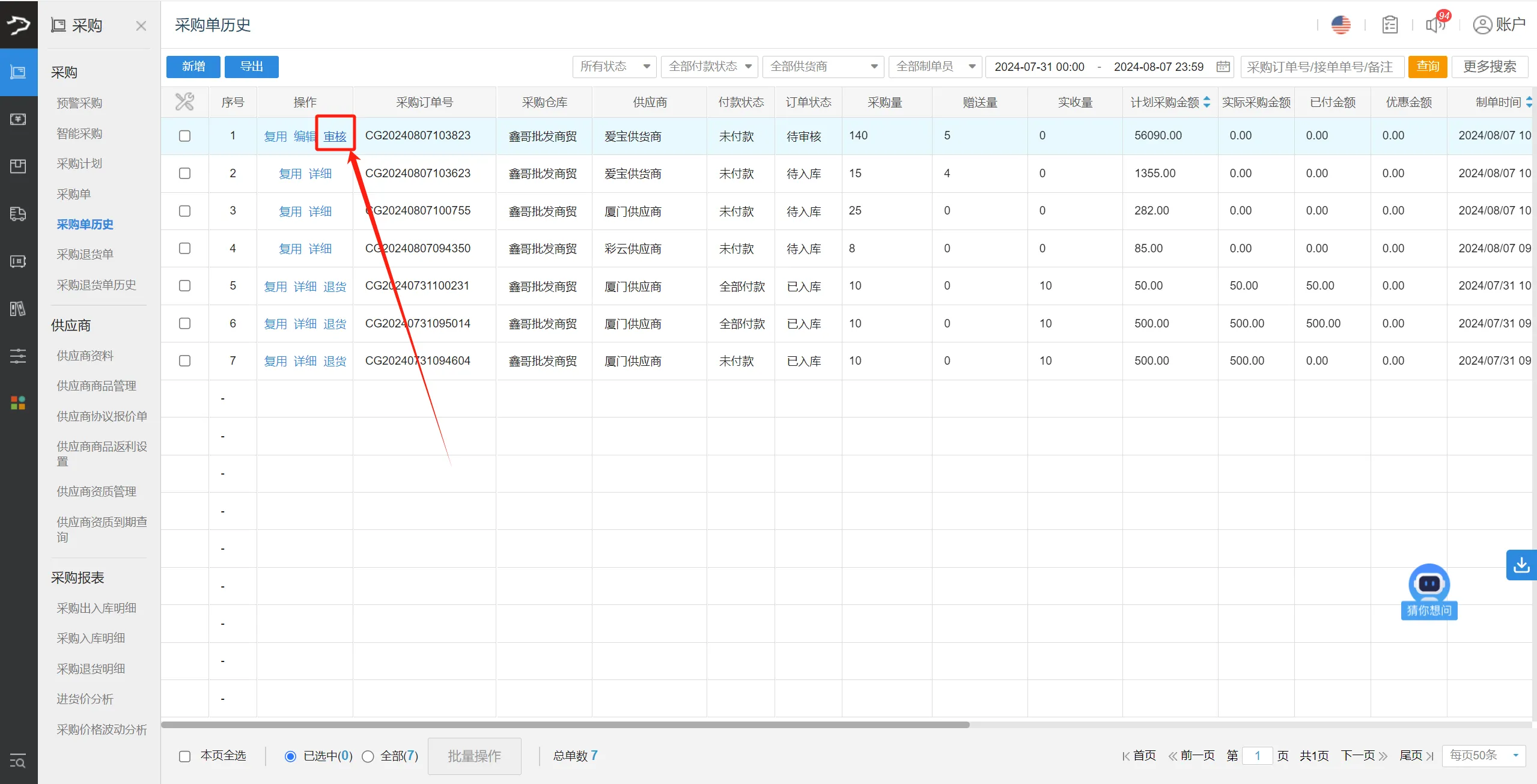This screenshot has height=784, width=1537.
Task: Open the 全部供货商 dropdown
Action: [x=822, y=67]
